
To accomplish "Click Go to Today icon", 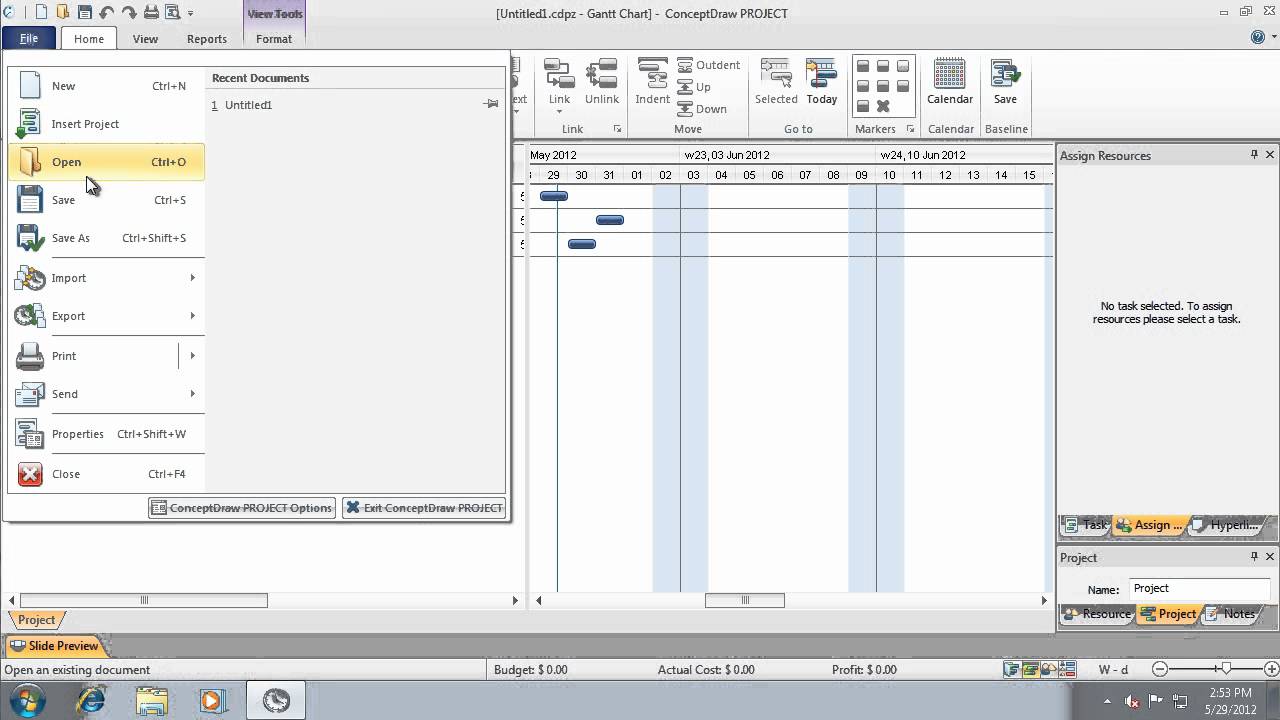I will tap(821, 74).
